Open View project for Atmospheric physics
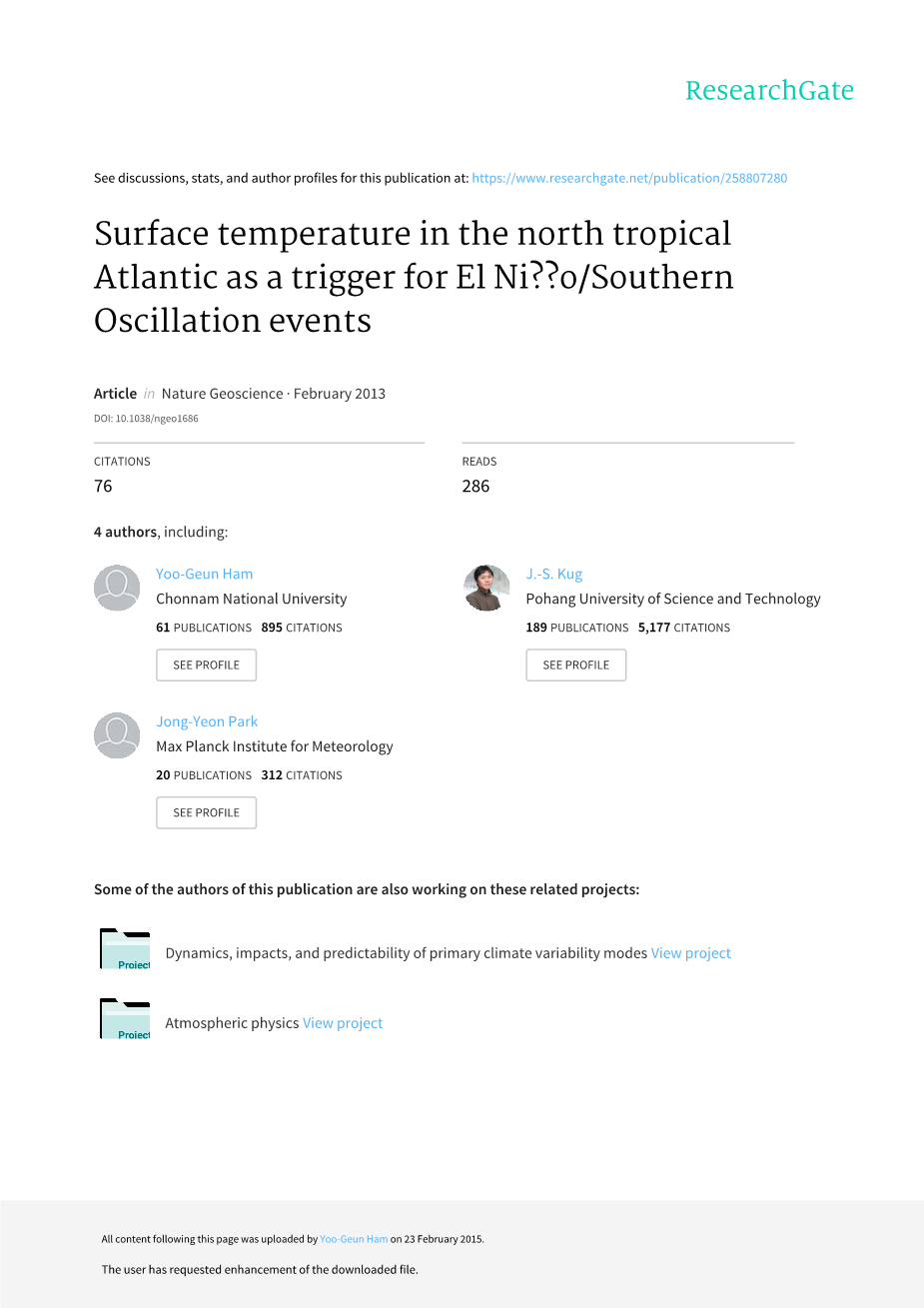This screenshot has width=924, height=1308. click(x=343, y=1023)
